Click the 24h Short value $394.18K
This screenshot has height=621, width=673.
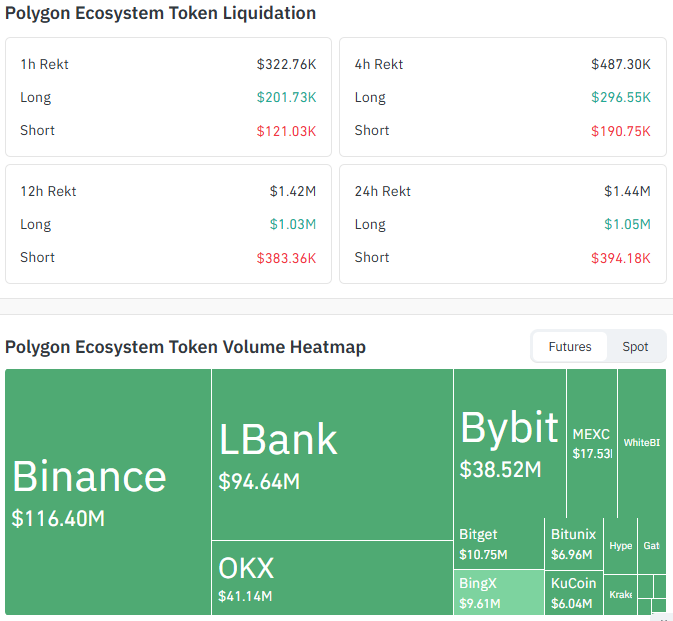621,258
